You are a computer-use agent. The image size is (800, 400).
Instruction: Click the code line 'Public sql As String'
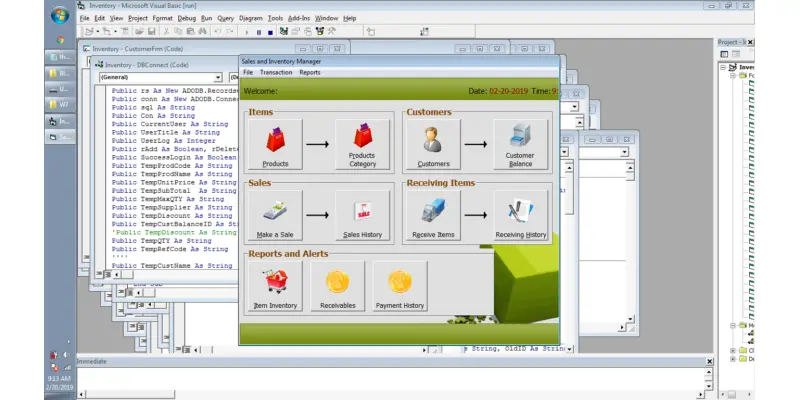153,108
